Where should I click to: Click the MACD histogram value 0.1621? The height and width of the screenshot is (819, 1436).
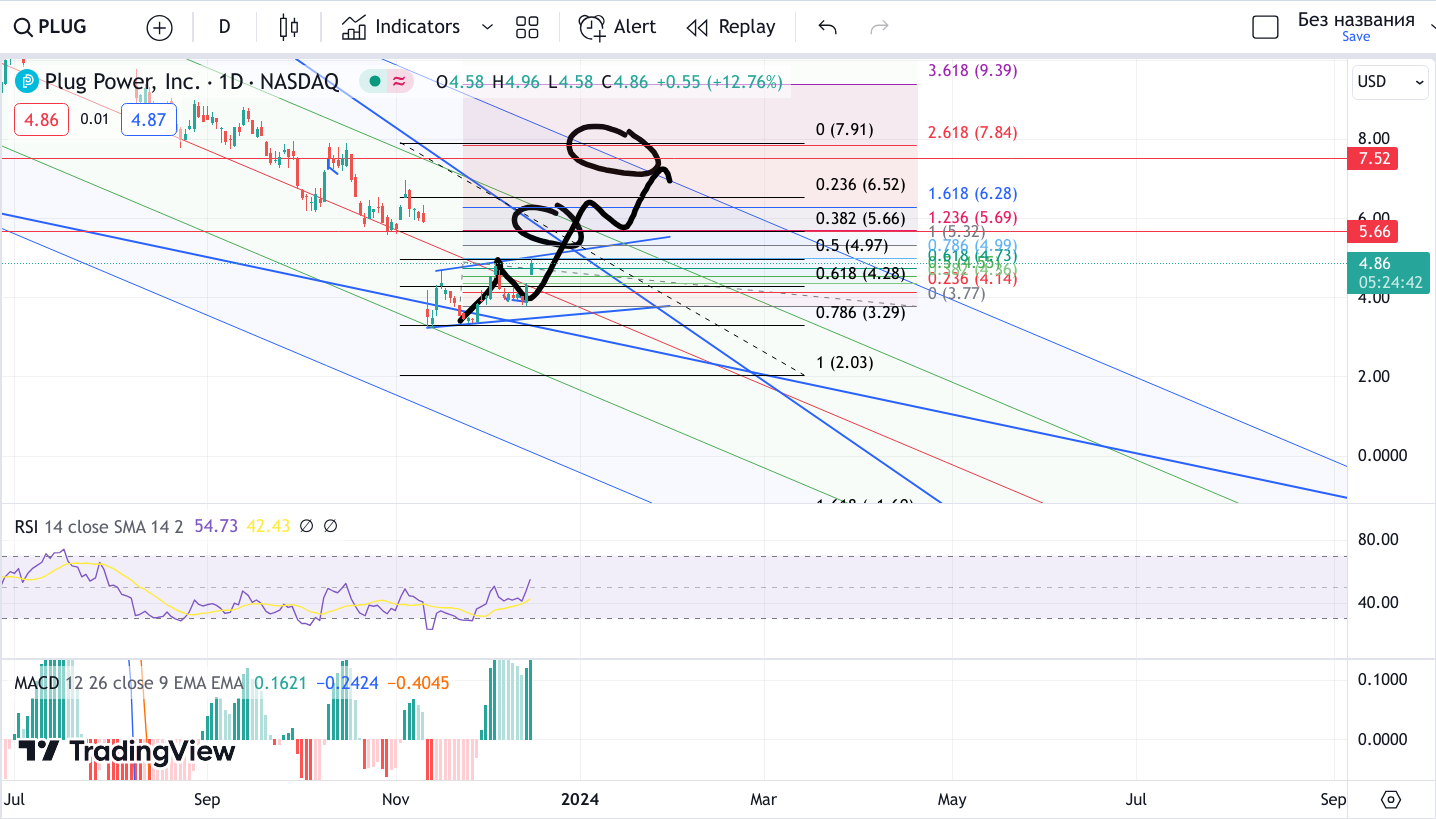281,683
